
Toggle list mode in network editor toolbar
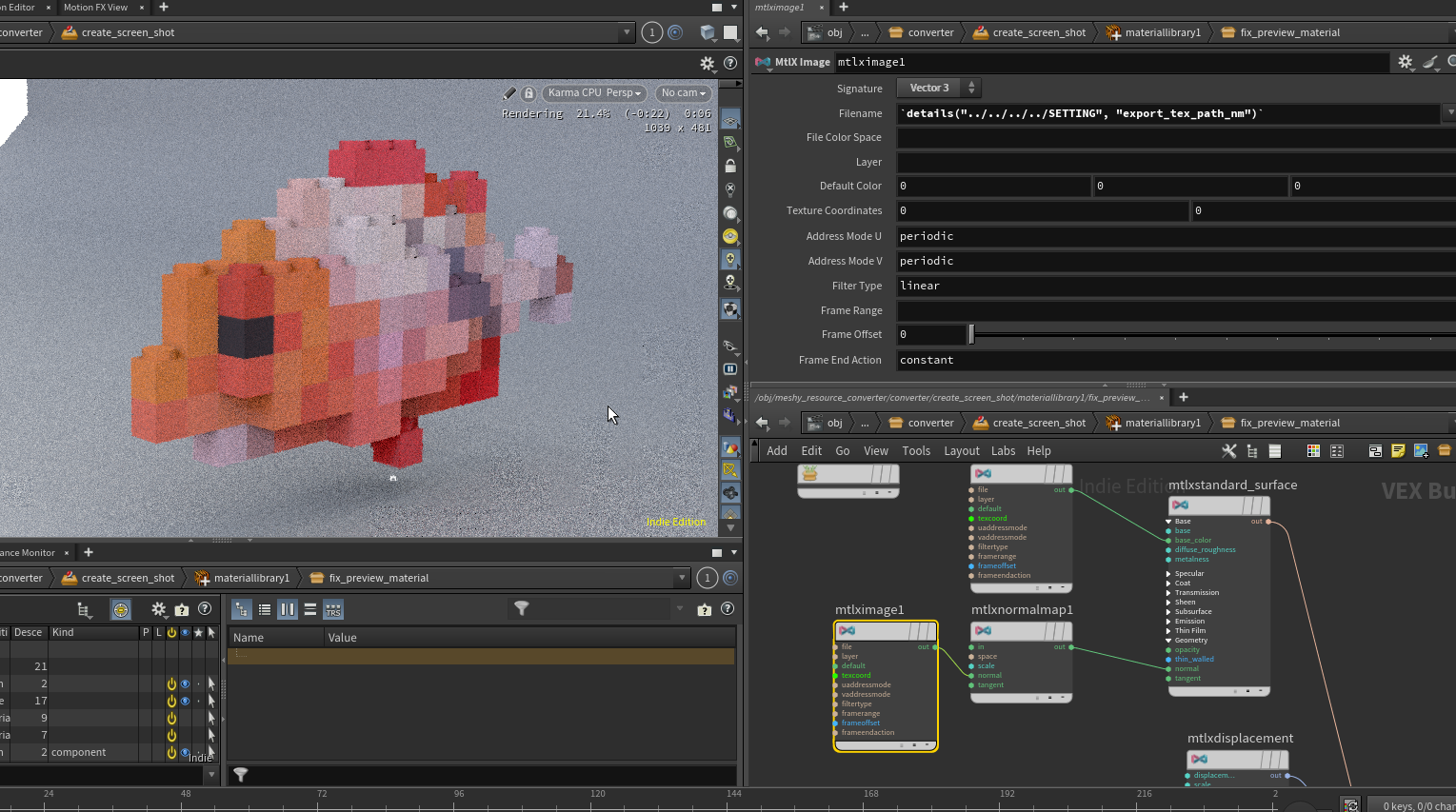click(x=1275, y=451)
